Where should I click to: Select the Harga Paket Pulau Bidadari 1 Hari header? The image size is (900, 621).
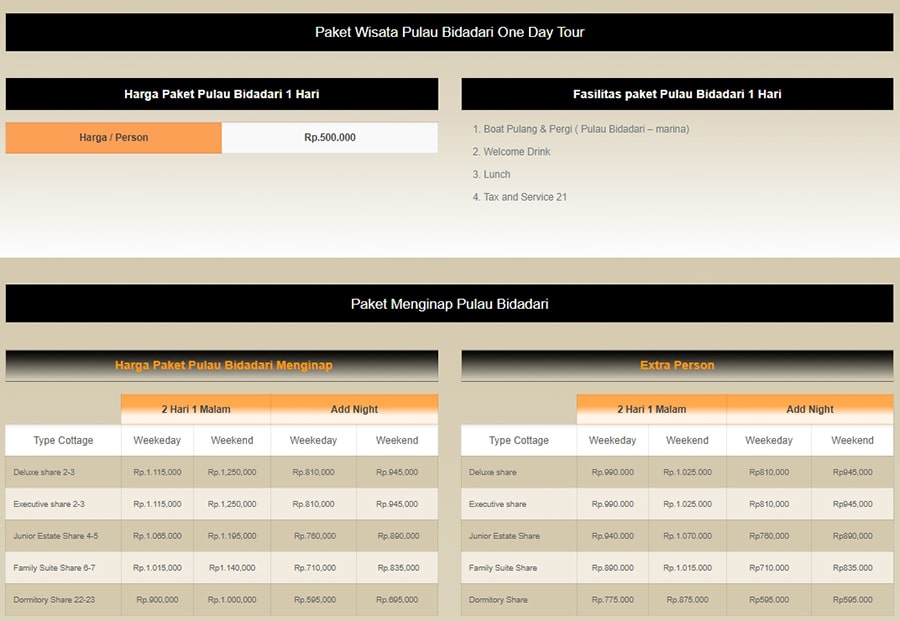[x=221, y=94]
